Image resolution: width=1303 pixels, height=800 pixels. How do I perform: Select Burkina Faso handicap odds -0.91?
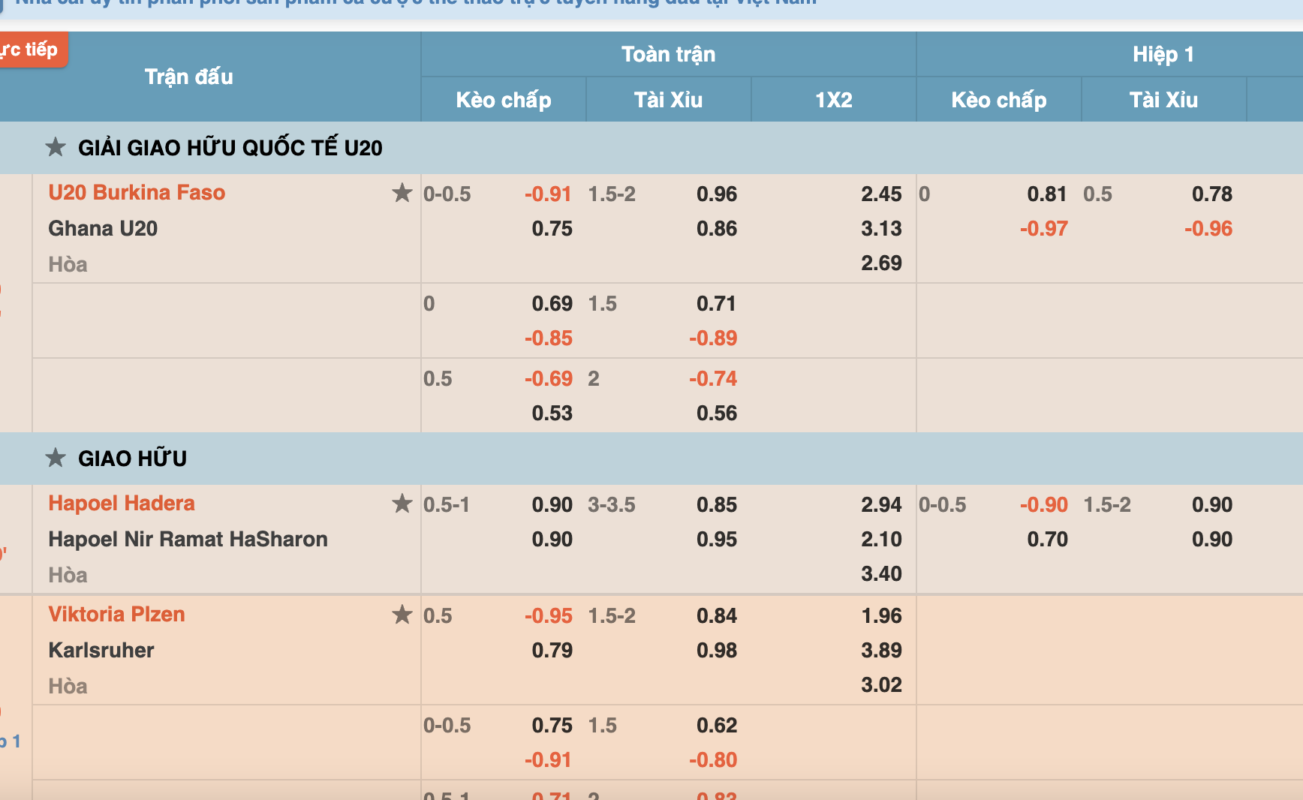click(548, 194)
